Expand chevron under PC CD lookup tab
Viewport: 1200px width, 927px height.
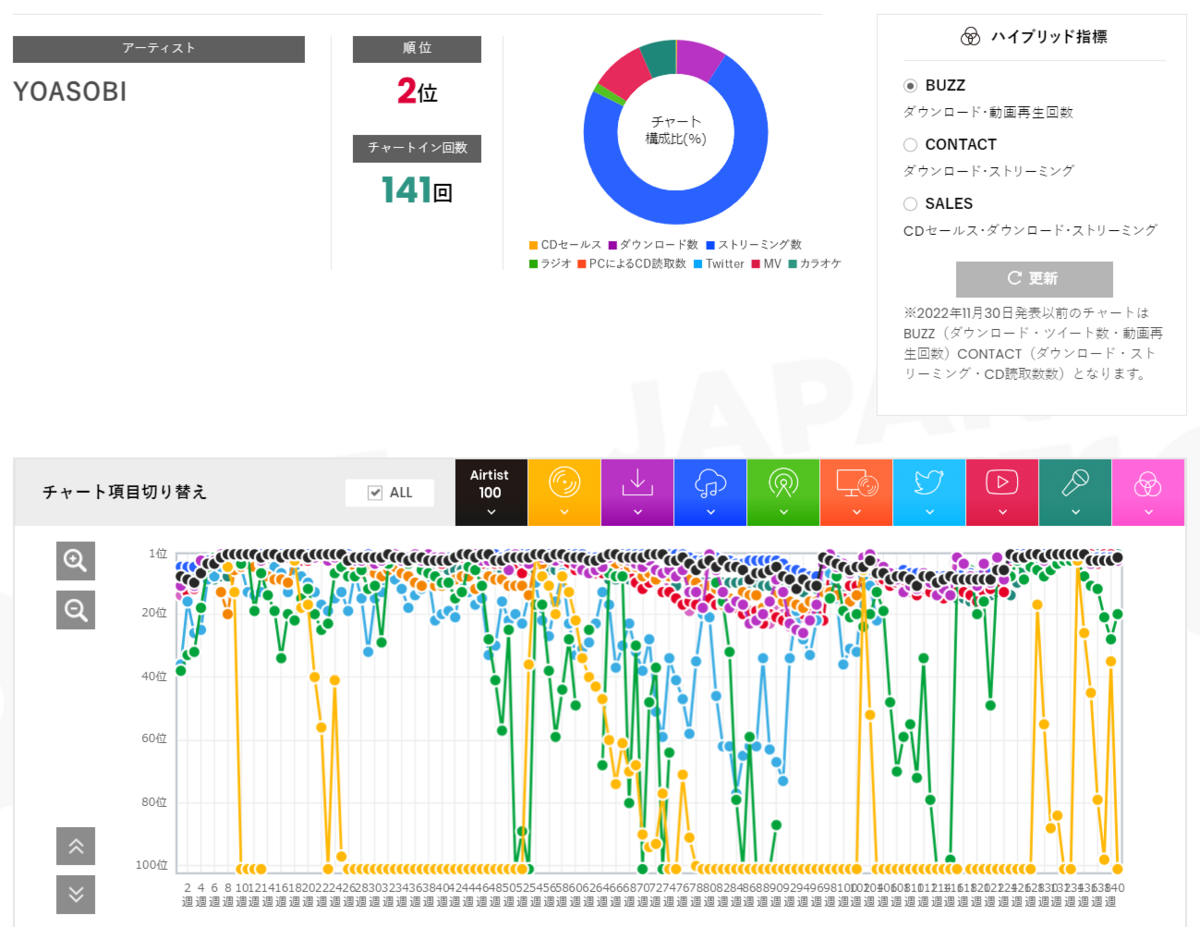856,512
